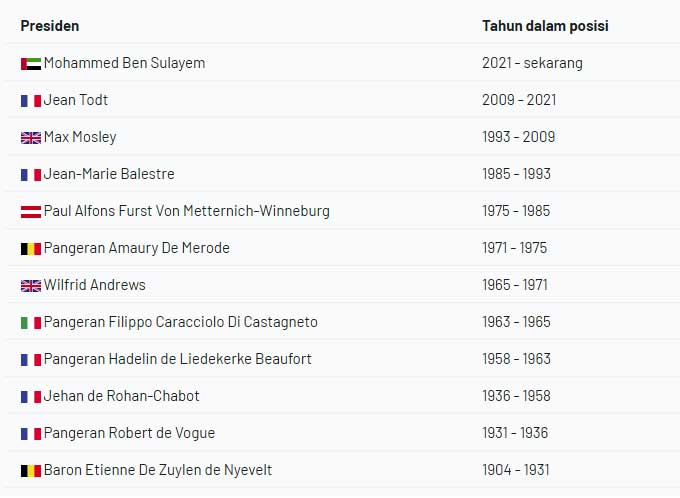Click Belgian flag beside Pangeran Amaury De Merode

coord(31,249)
